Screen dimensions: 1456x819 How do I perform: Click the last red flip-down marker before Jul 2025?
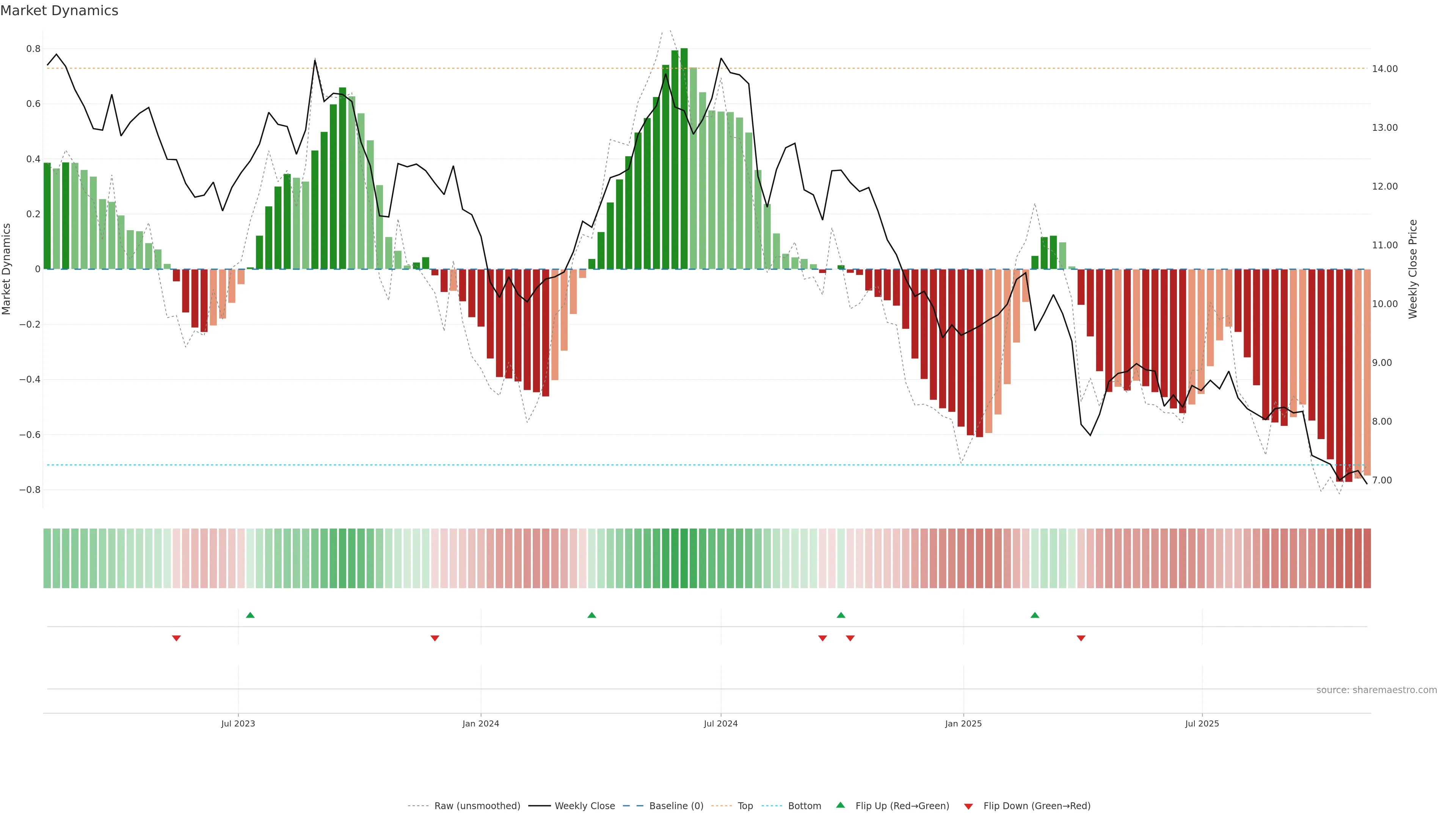[x=1081, y=638]
